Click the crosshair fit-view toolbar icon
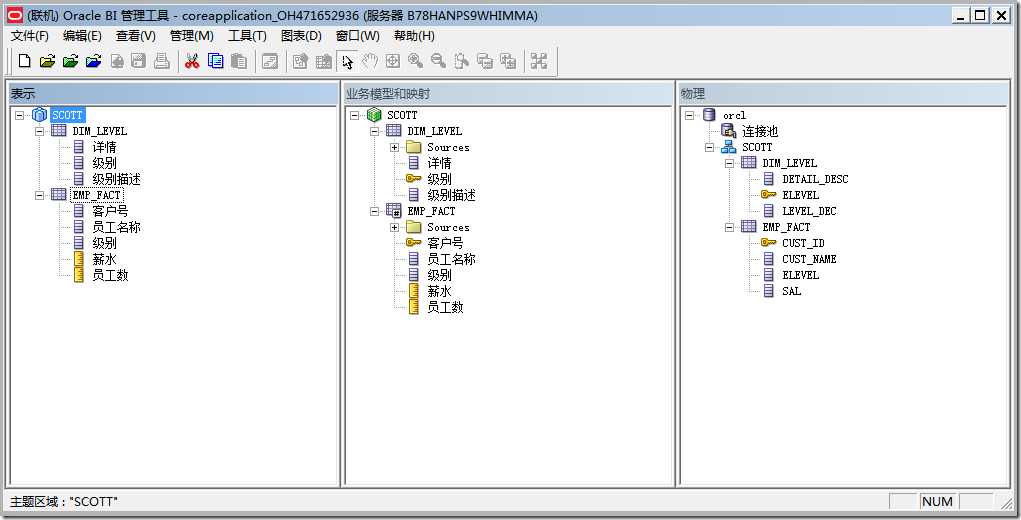Image resolution: width=1021 pixels, height=520 pixels. [393, 61]
